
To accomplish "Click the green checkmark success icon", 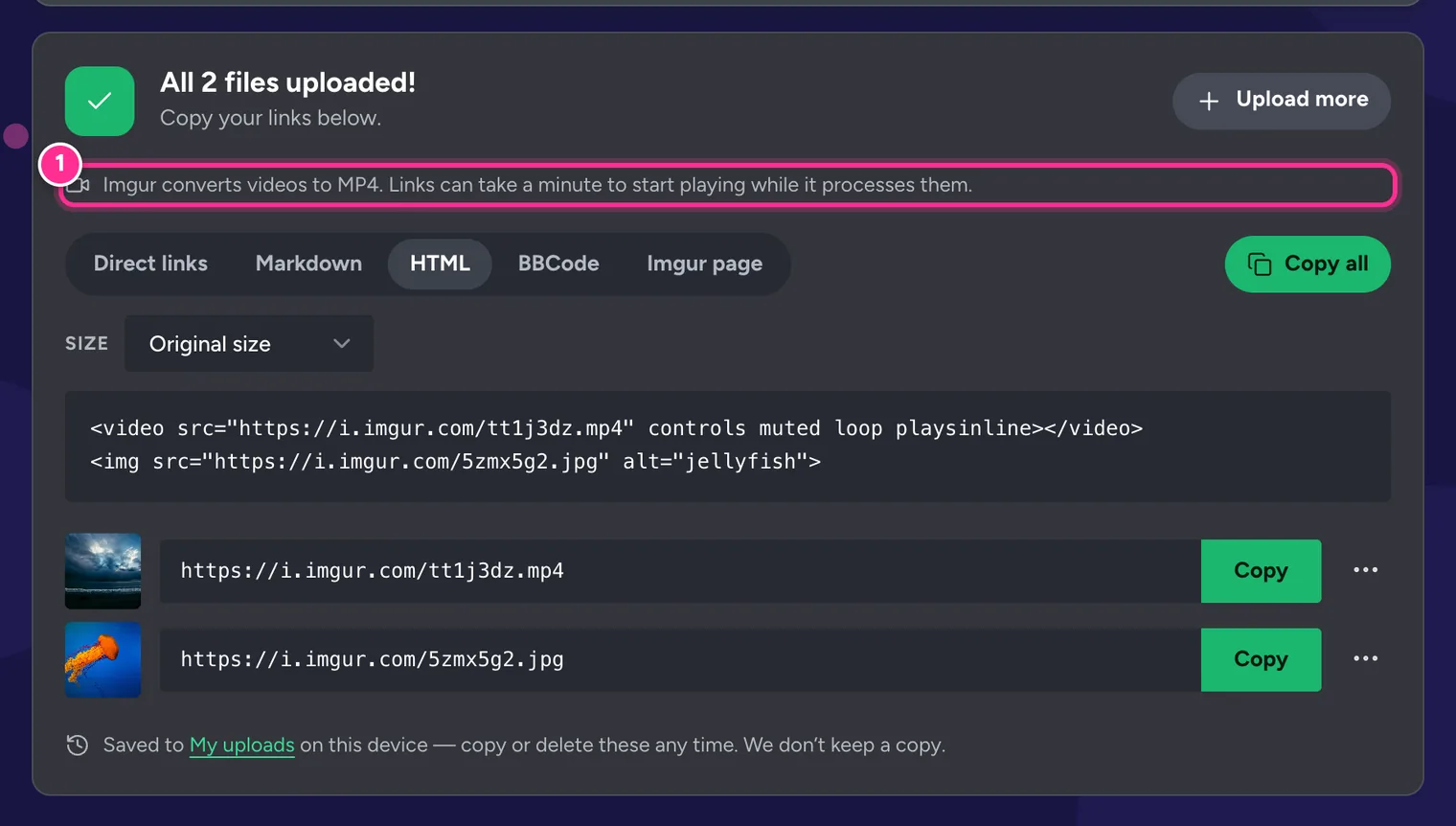I will click(100, 101).
